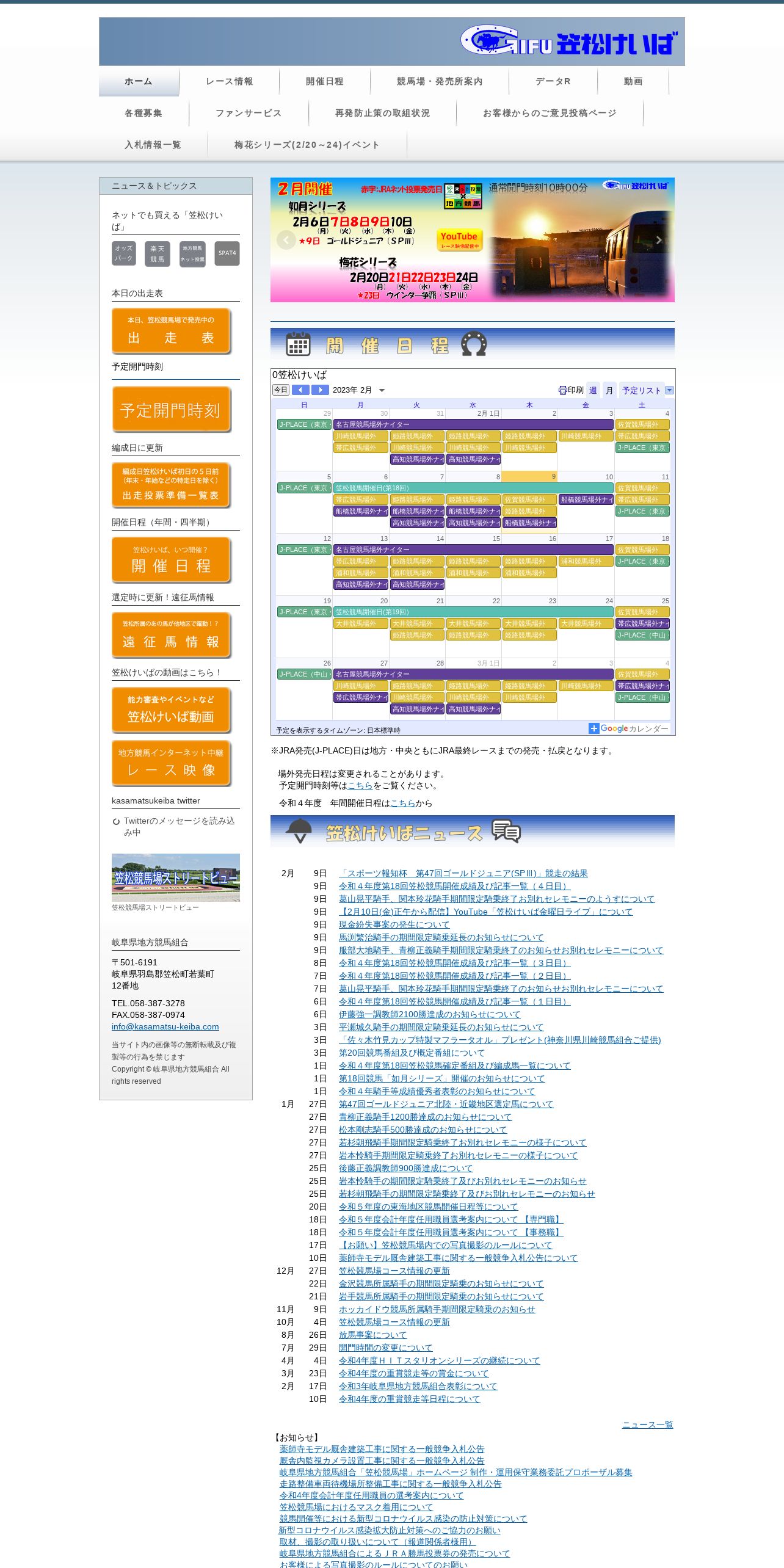Open 笠松競馬場におけるマスク着用について link
The width and height of the screenshot is (784, 1568).
click(x=356, y=1507)
